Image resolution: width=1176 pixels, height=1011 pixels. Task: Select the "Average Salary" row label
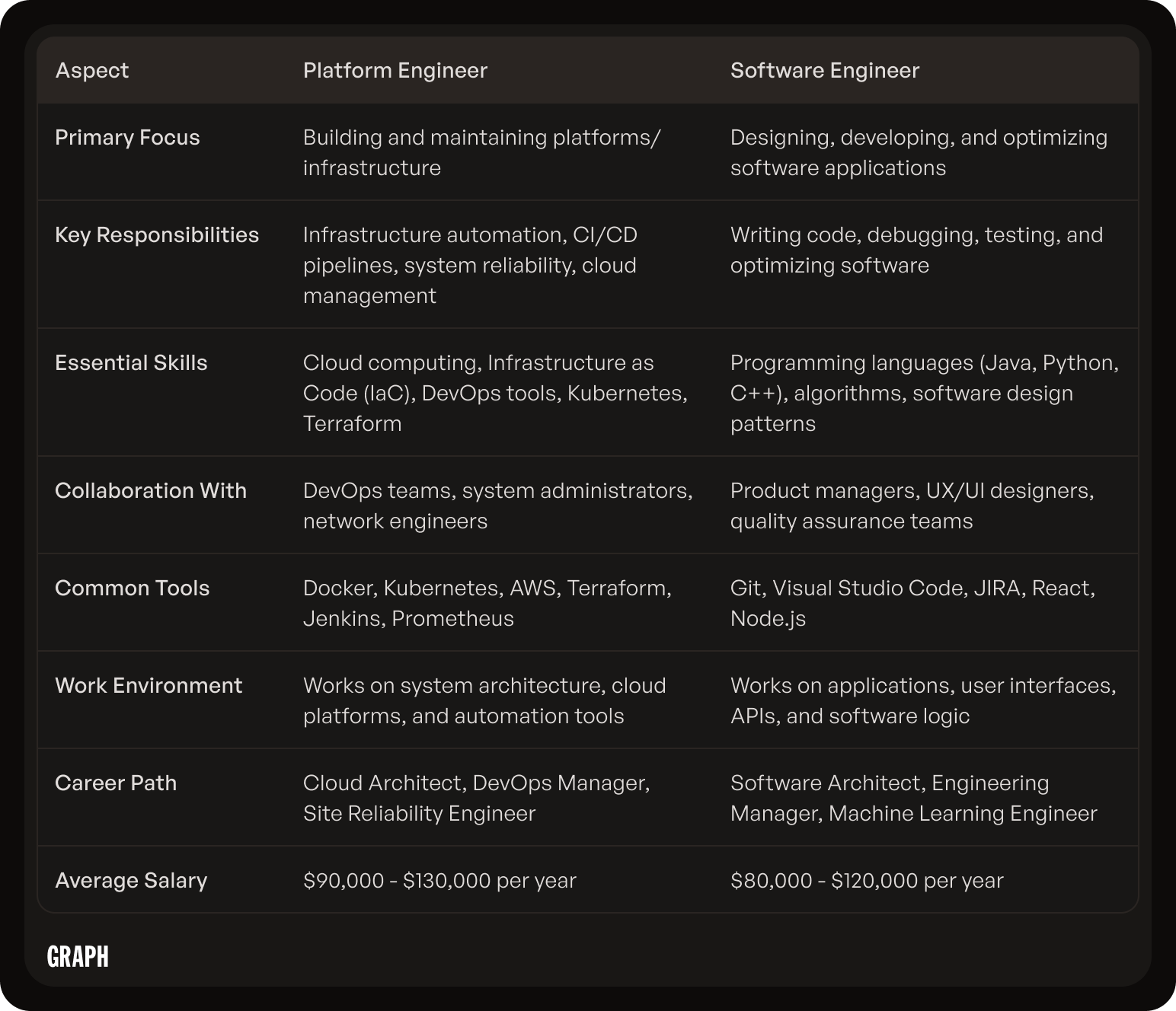pos(131,881)
